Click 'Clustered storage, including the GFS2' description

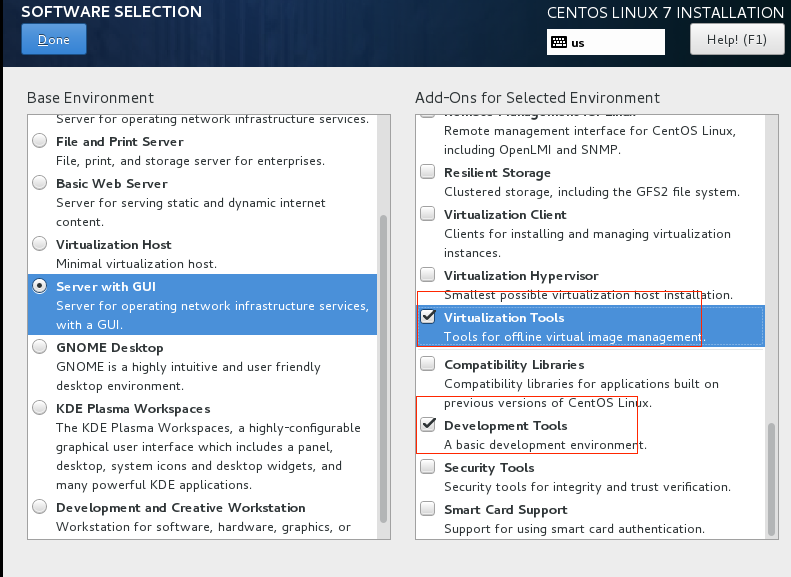(x=592, y=192)
